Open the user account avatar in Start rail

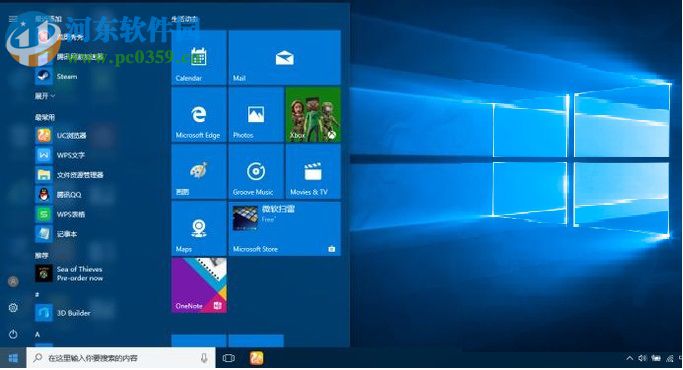coord(13,282)
